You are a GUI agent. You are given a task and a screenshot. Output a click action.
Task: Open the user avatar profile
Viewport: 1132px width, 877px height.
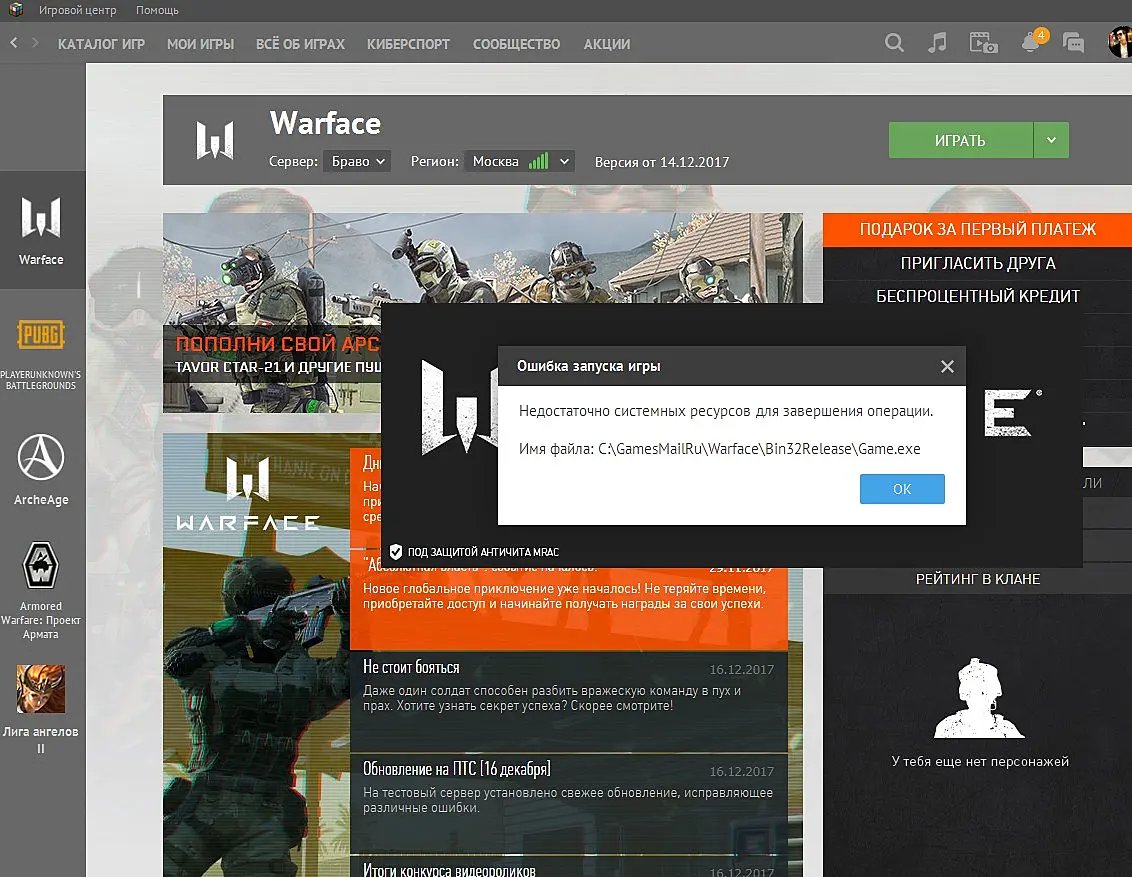click(x=1120, y=42)
